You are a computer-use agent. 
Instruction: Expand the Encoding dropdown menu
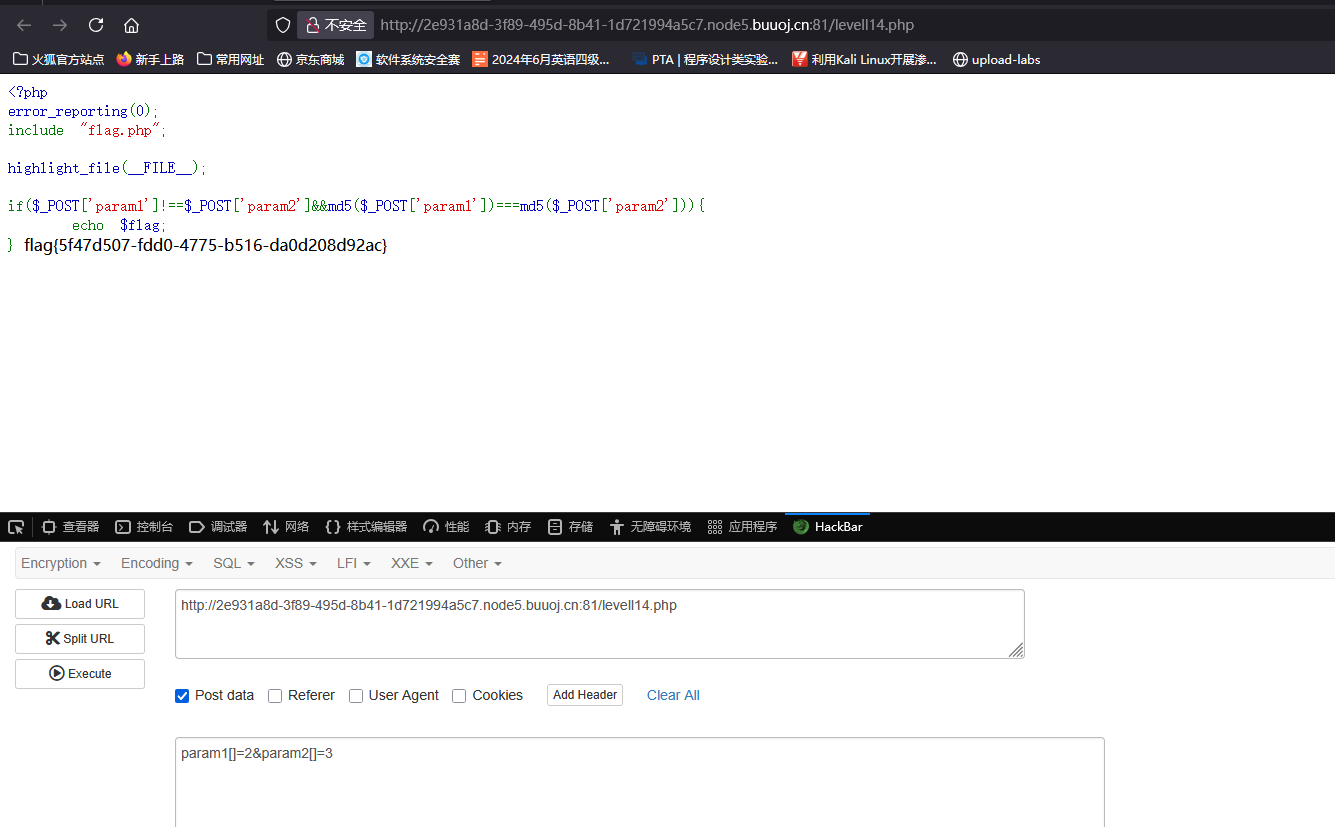coord(157,563)
